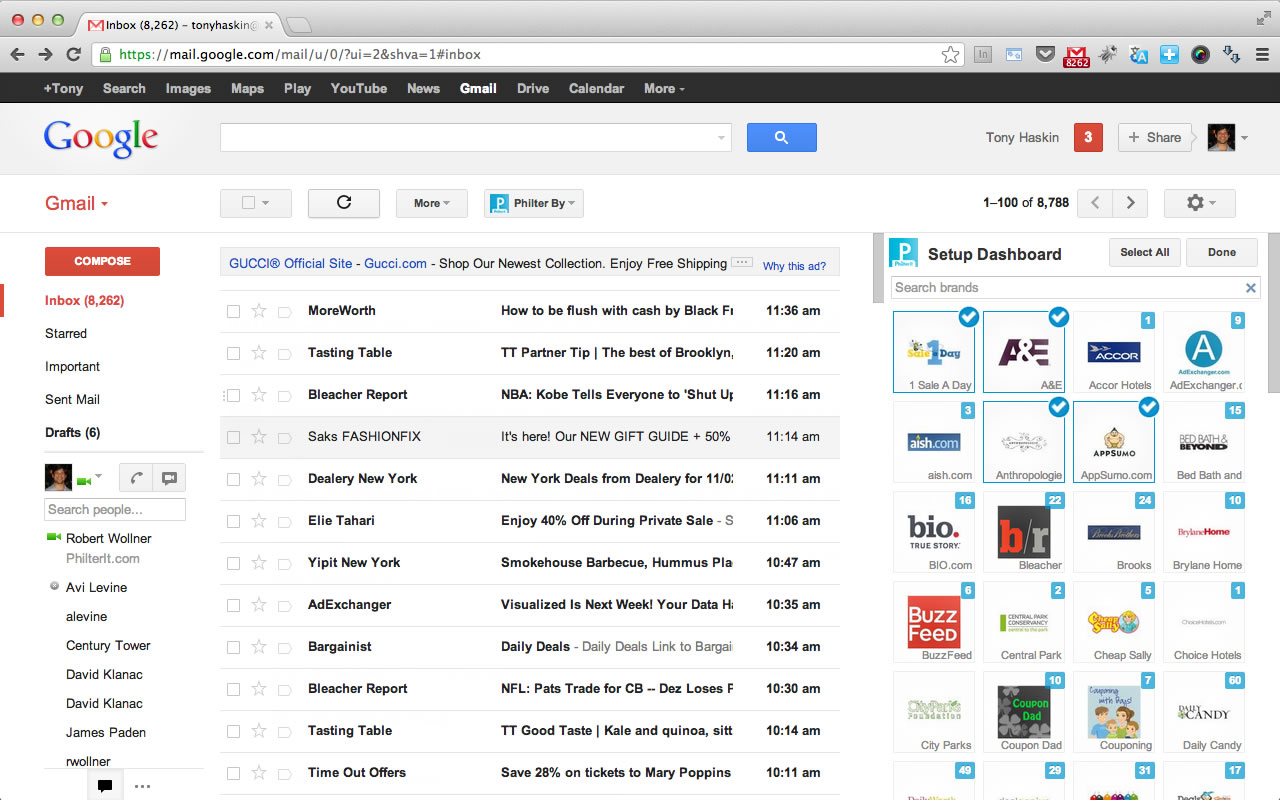The image size is (1280, 800).
Task: Toggle off the AppSumo brand selection
Action: click(x=1148, y=406)
